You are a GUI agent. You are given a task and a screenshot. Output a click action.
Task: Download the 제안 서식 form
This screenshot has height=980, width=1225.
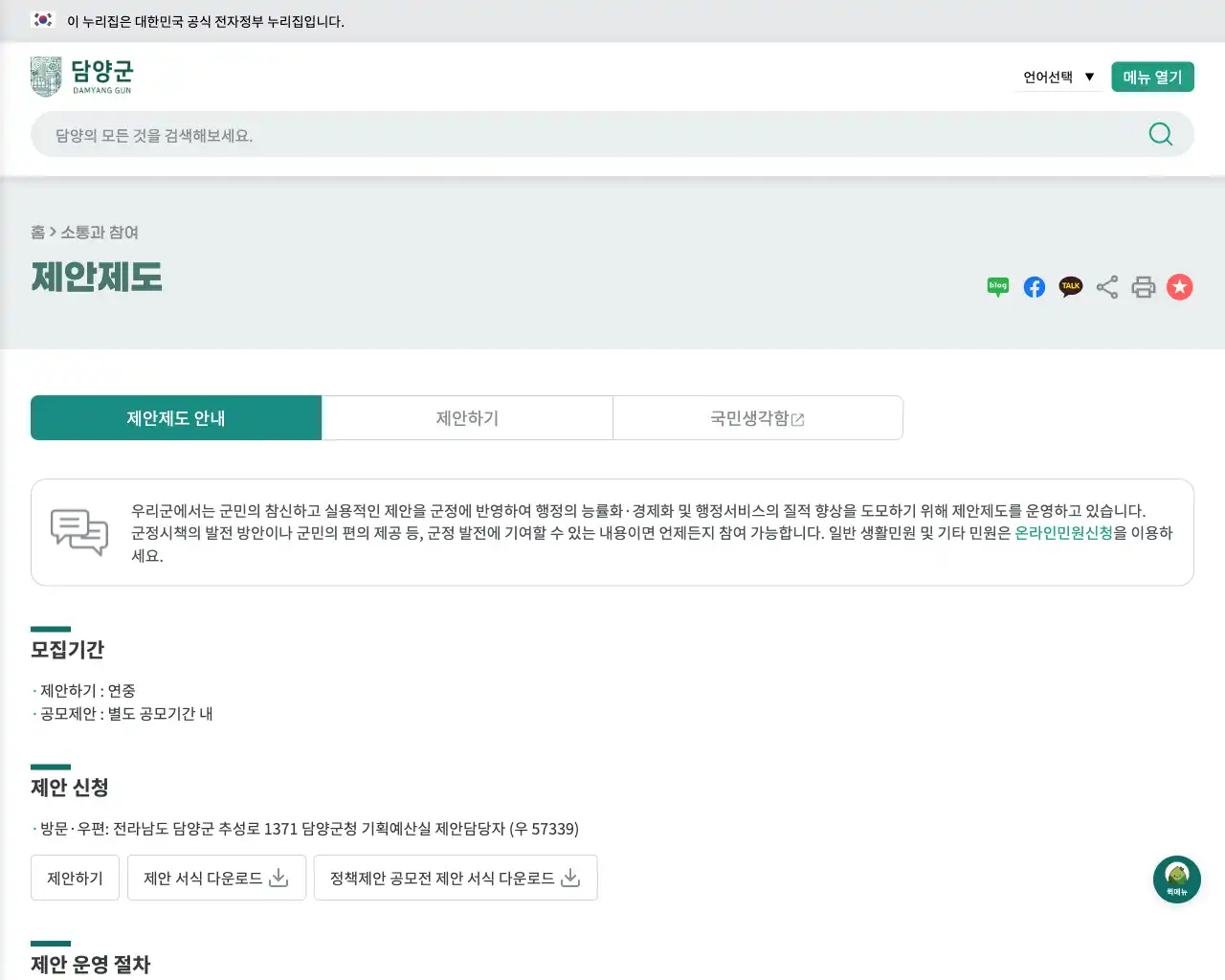(x=216, y=878)
